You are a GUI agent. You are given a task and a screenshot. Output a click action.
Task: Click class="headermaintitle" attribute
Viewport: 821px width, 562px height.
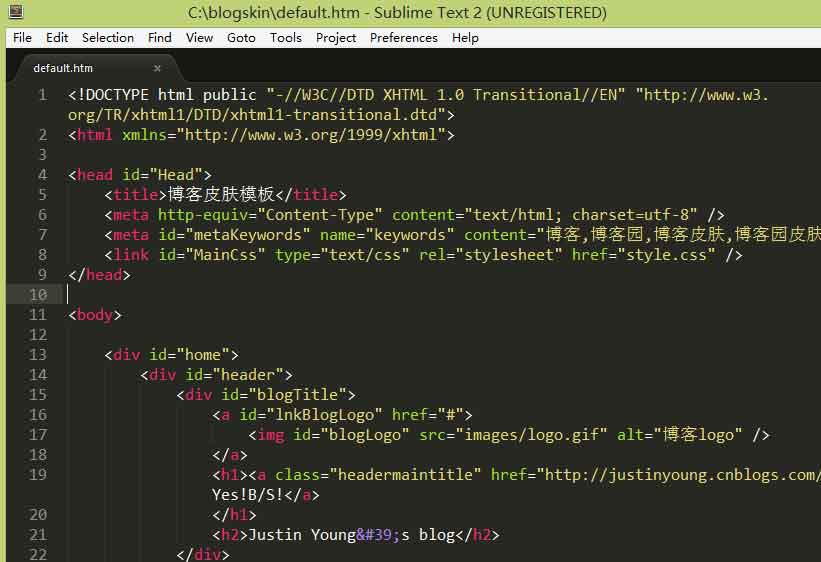click(378, 475)
